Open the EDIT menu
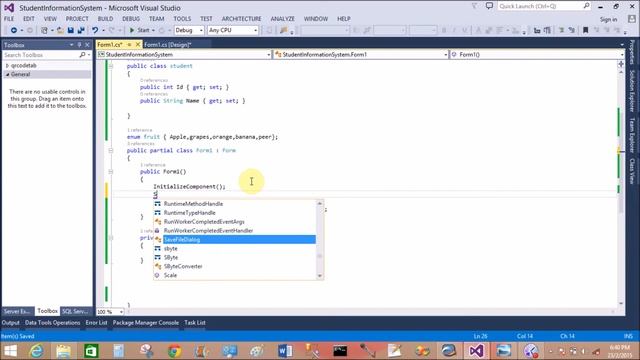This screenshot has width=640, height=360. (29, 19)
